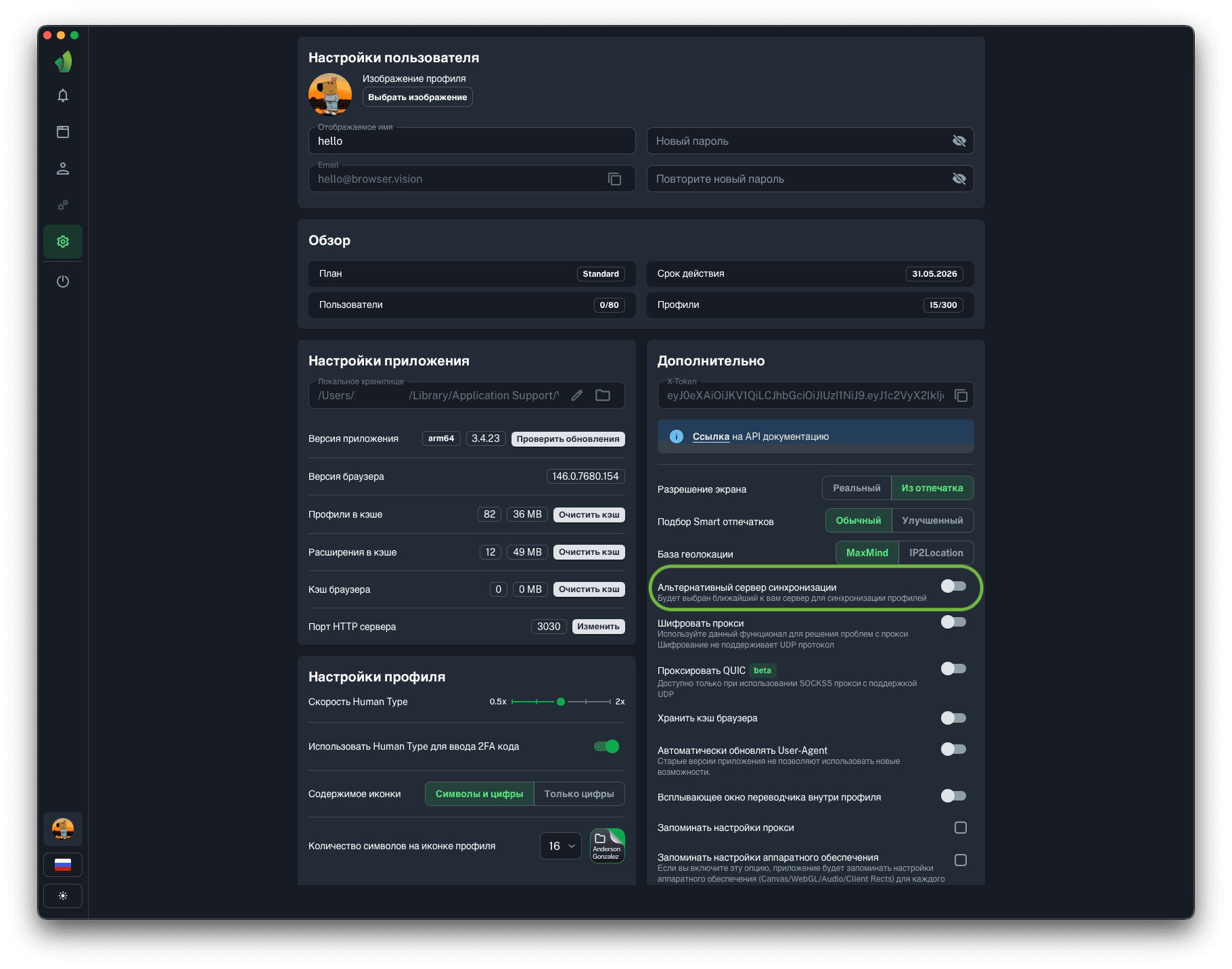The width and height of the screenshot is (1232, 969).
Task: Open the language selector with Russian flag
Action: (63, 865)
